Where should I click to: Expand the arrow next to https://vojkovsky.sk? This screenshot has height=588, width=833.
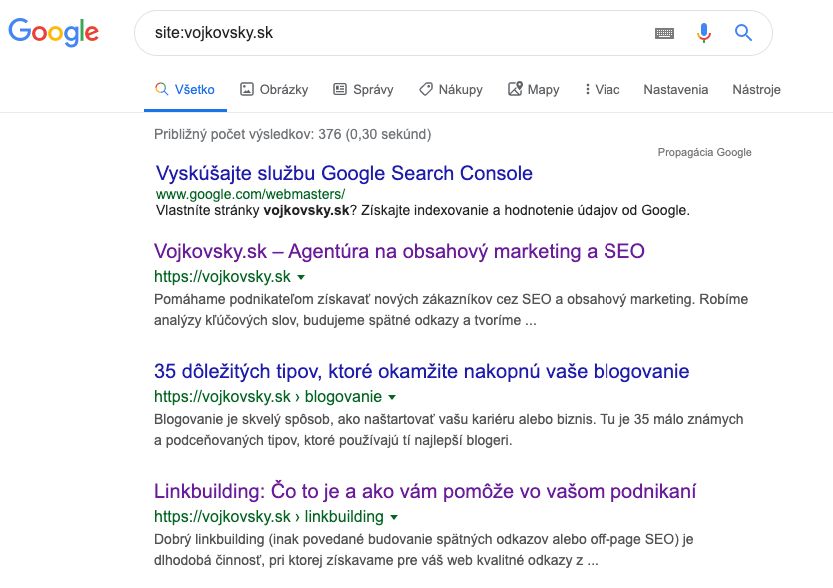click(x=301, y=277)
